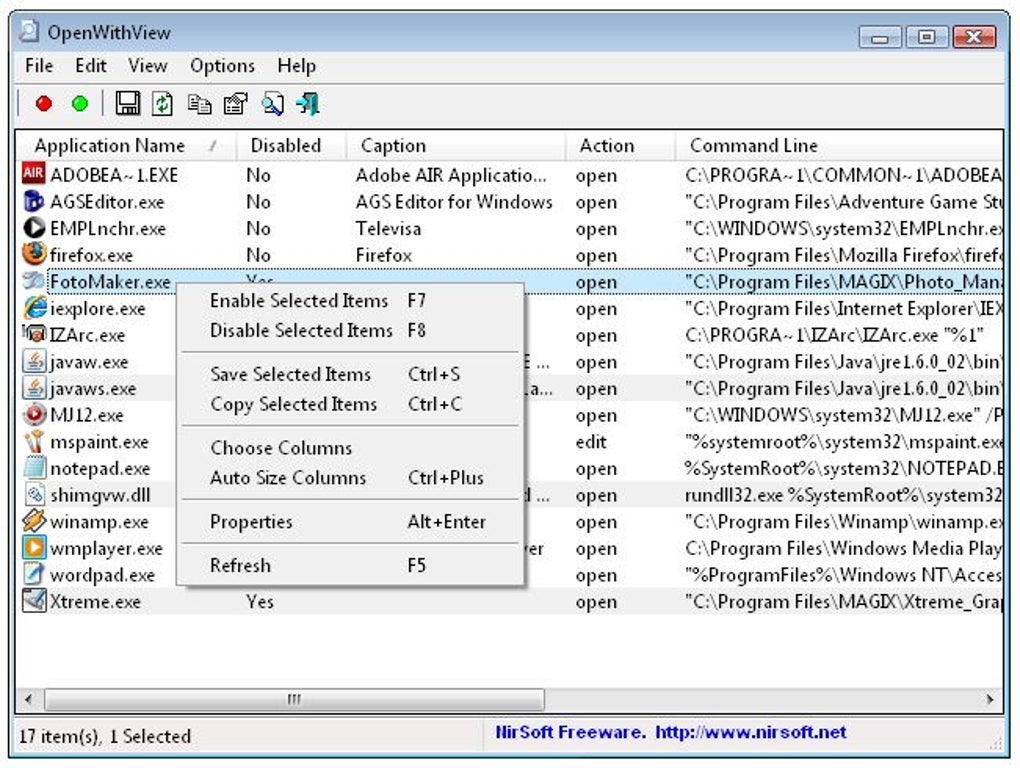Screen dimensions: 1020x768
Task: Click the Copy Selected Items toolbar icon
Action: [x=199, y=104]
